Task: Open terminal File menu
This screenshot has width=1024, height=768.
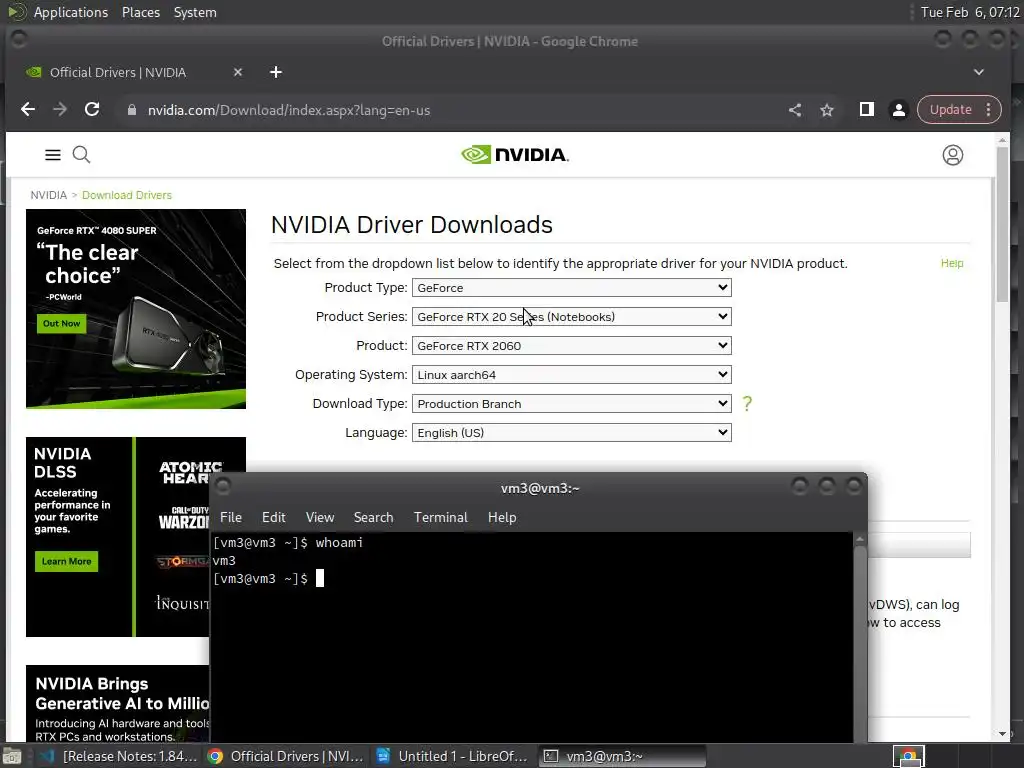Action: click(231, 517)
